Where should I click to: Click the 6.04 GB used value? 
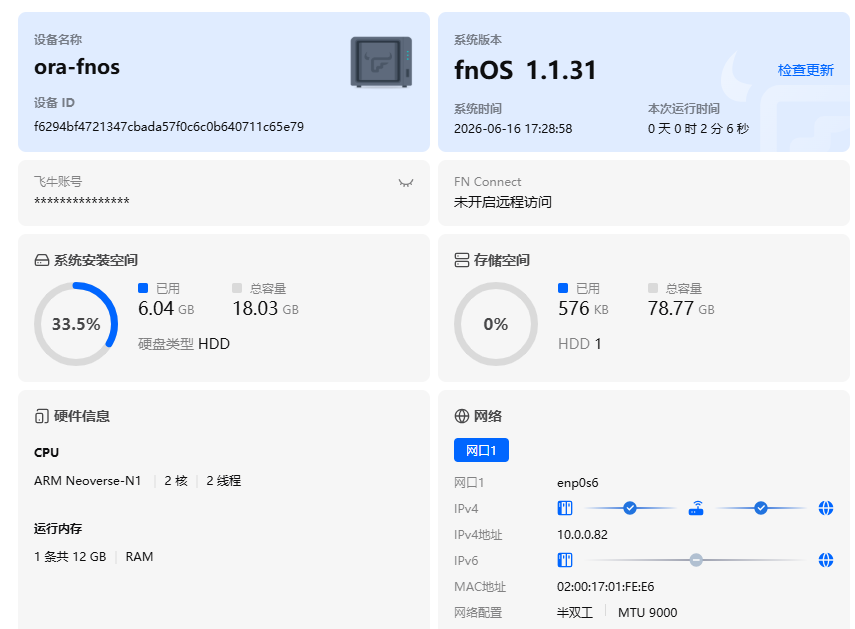(x=166, y=309)
